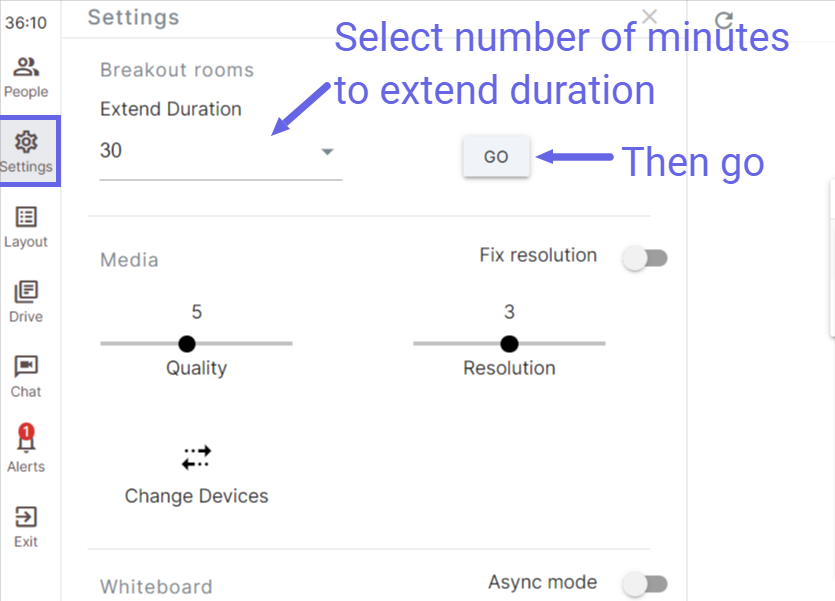Click the Change Devices swap arrows icon
This screenshot has height=601, width=835.
(197, 458)
